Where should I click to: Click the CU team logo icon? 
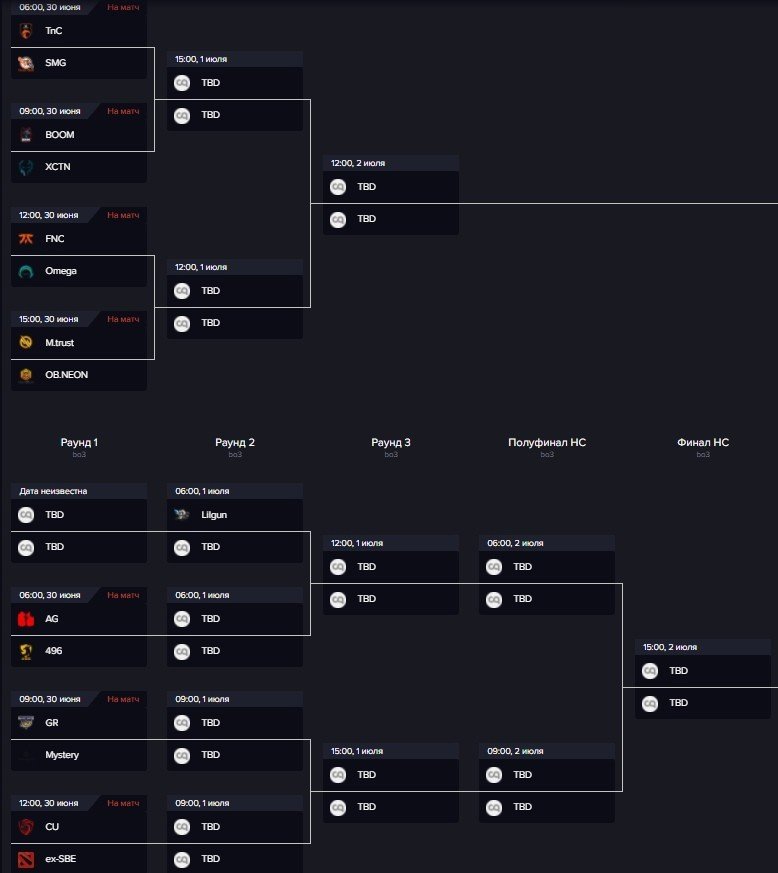(26, 827)
